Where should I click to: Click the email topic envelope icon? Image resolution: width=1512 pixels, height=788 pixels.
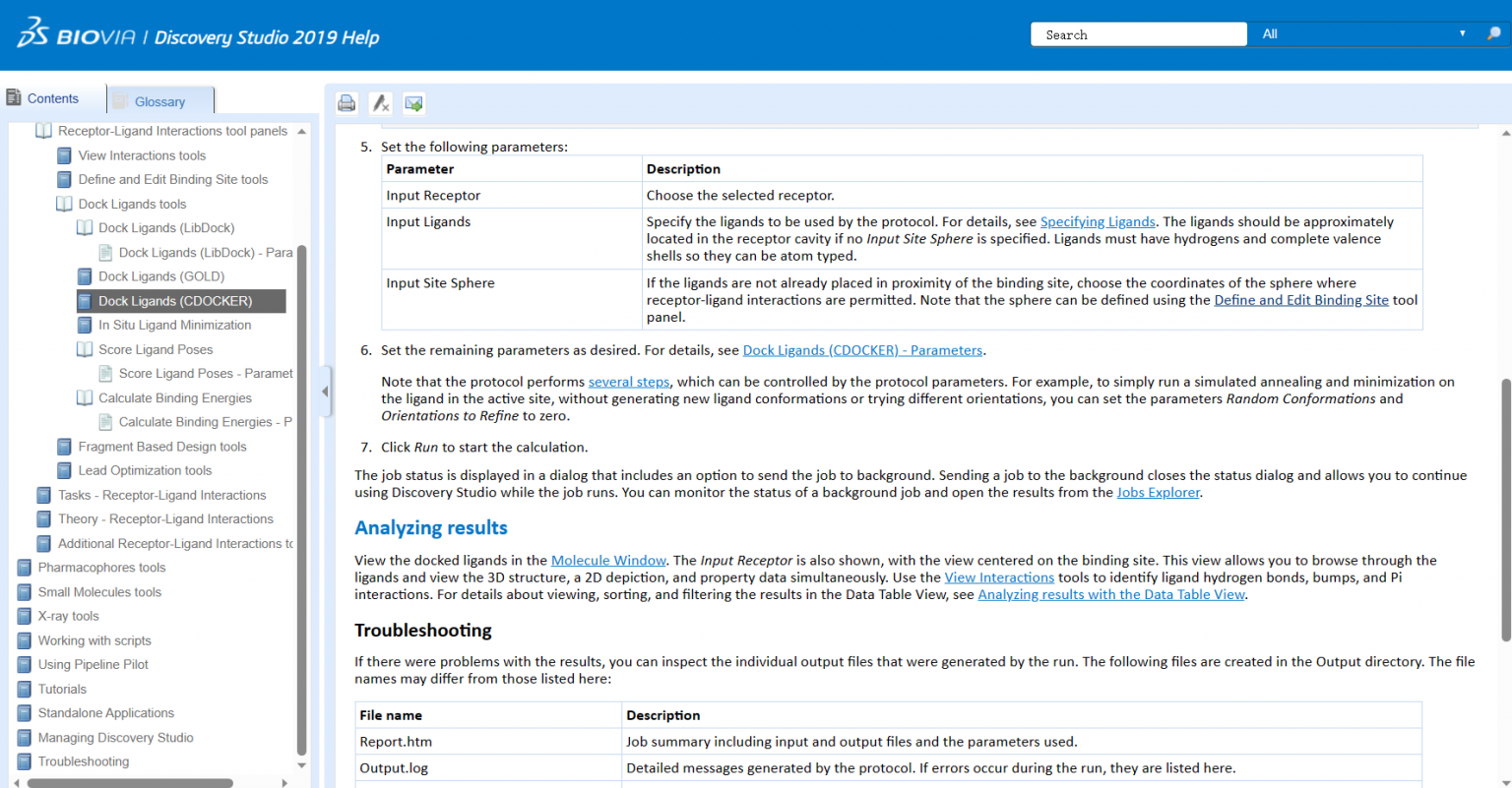[413, 103]
